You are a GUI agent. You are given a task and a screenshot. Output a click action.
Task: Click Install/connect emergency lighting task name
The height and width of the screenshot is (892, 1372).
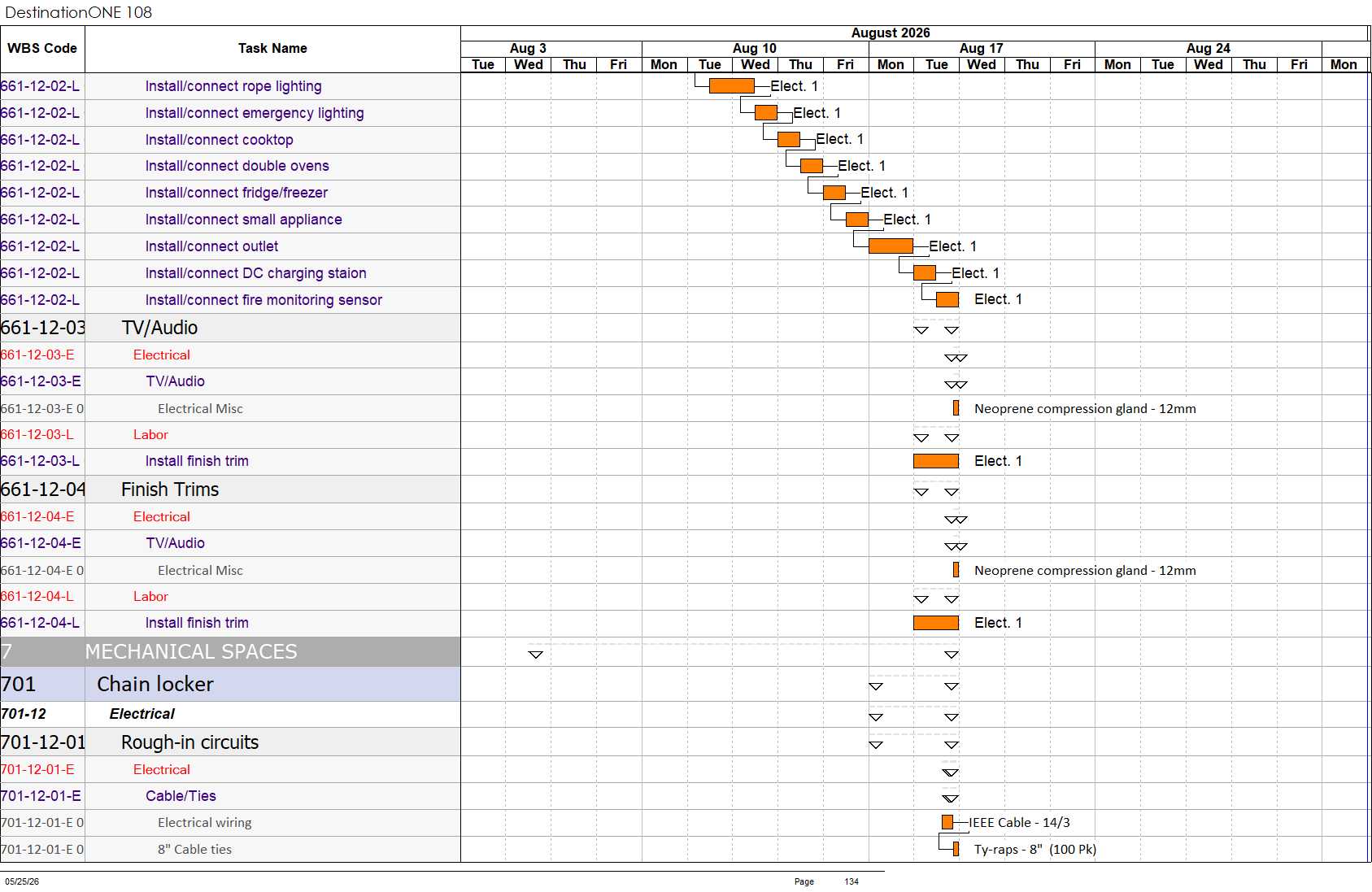(x=255, y=113)
